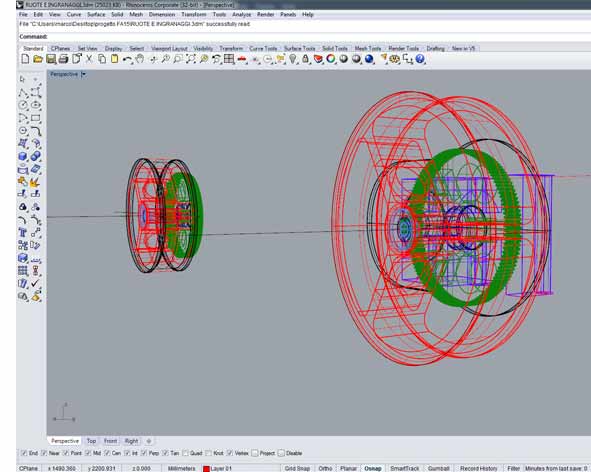Open the Perspective viewport dropdown arrow
Screen dimensions: 591x472
click(83, 74)
